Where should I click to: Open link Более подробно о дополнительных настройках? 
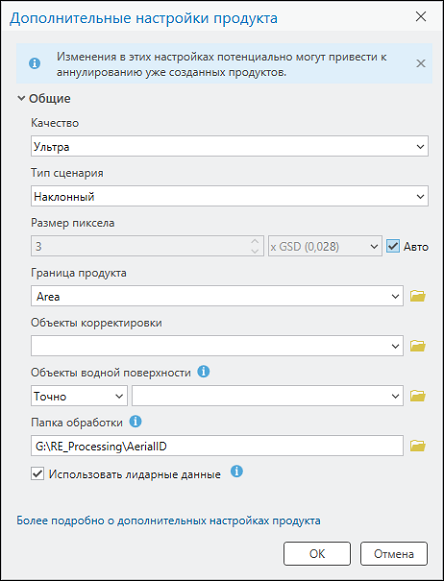169,521
